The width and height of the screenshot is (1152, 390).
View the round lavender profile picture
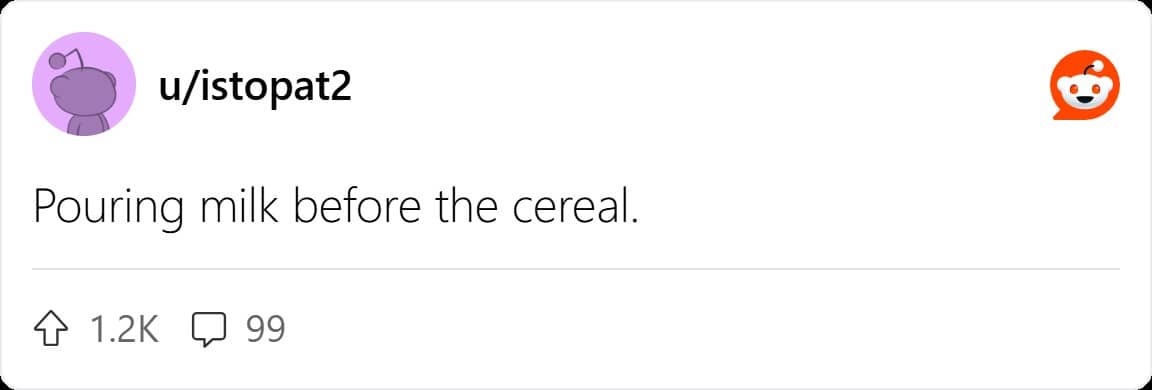pos(84,84)
